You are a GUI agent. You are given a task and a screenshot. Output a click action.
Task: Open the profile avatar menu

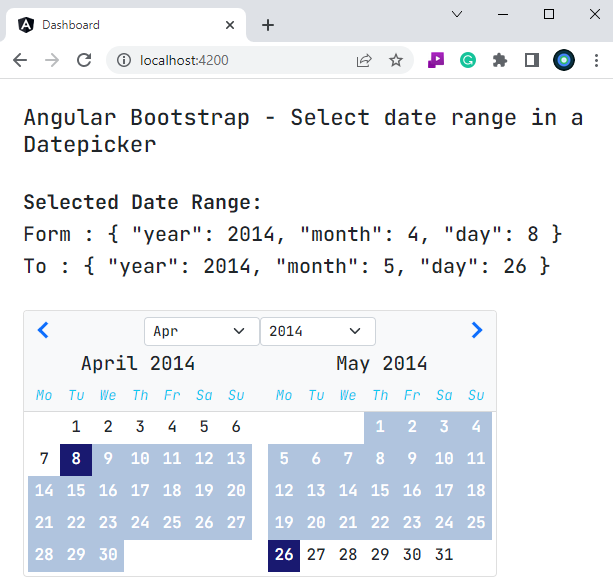(x=564, y=60)
